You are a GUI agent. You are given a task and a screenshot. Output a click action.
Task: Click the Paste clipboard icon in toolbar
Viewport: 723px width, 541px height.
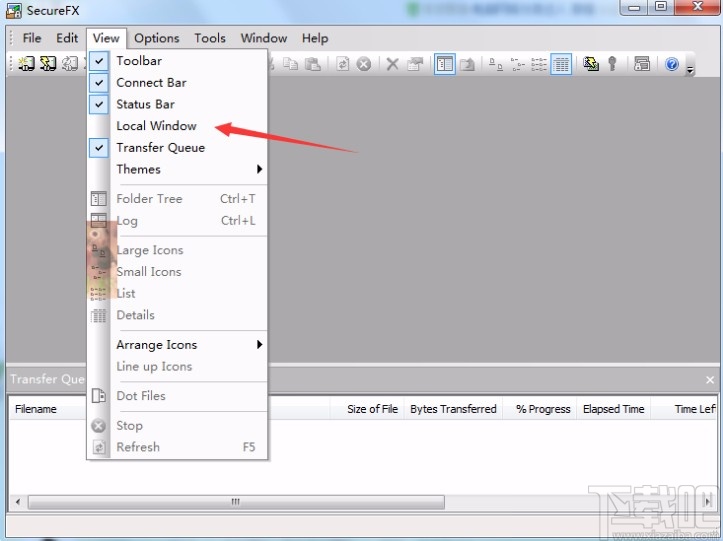click(313, 64)
